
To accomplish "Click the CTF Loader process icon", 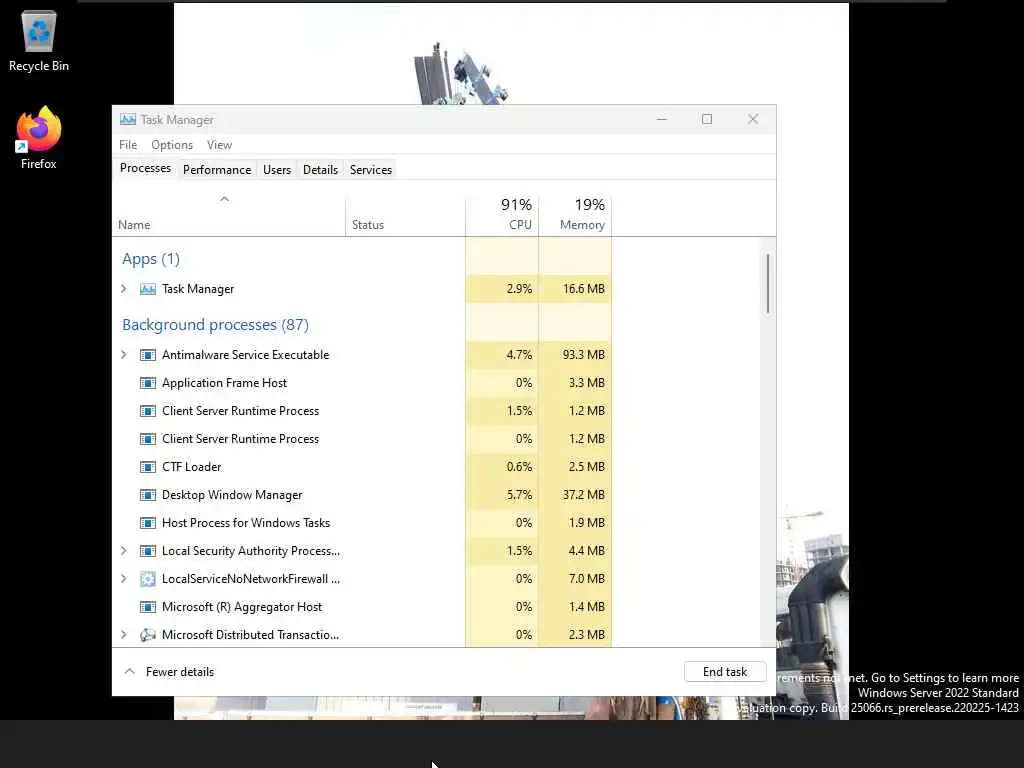I will (148, 467).
